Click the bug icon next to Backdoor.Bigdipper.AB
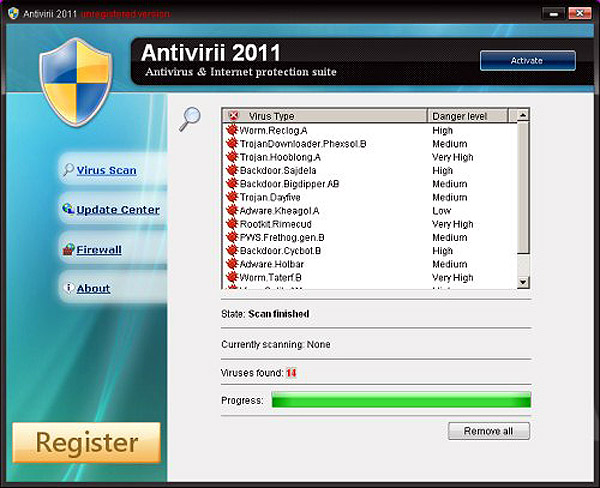 (232, 183)
